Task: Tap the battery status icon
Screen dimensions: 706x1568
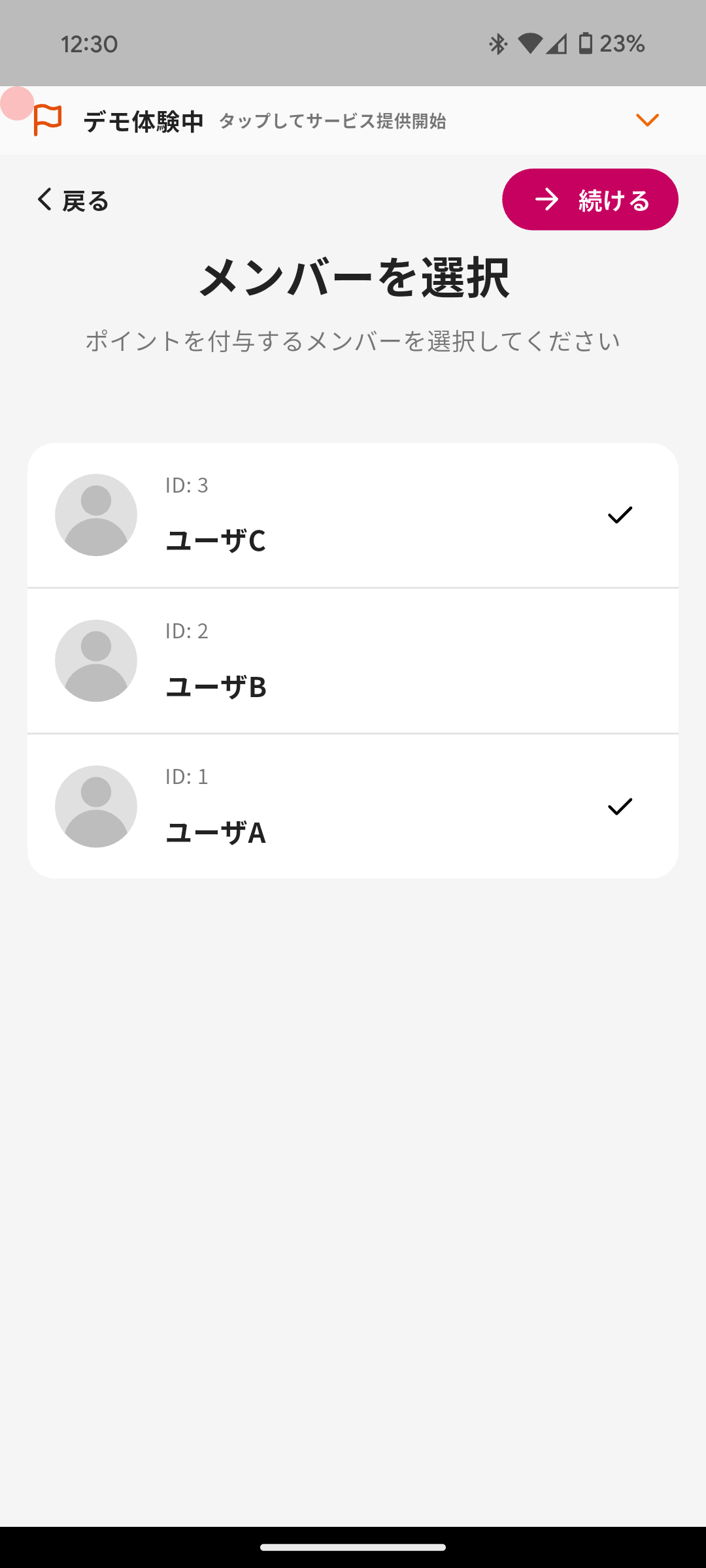Action: click(586, 44)
